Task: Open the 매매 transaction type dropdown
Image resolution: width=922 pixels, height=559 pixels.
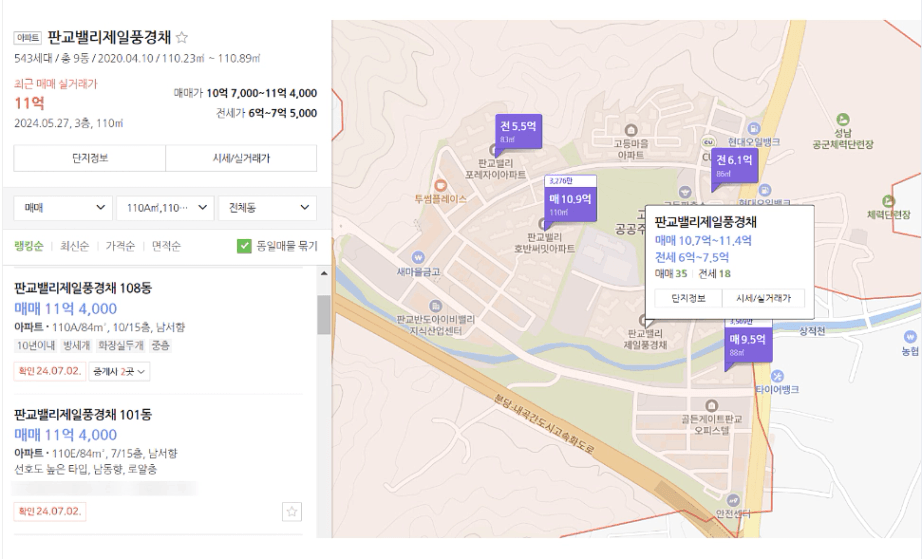Action: click(63, 207)
